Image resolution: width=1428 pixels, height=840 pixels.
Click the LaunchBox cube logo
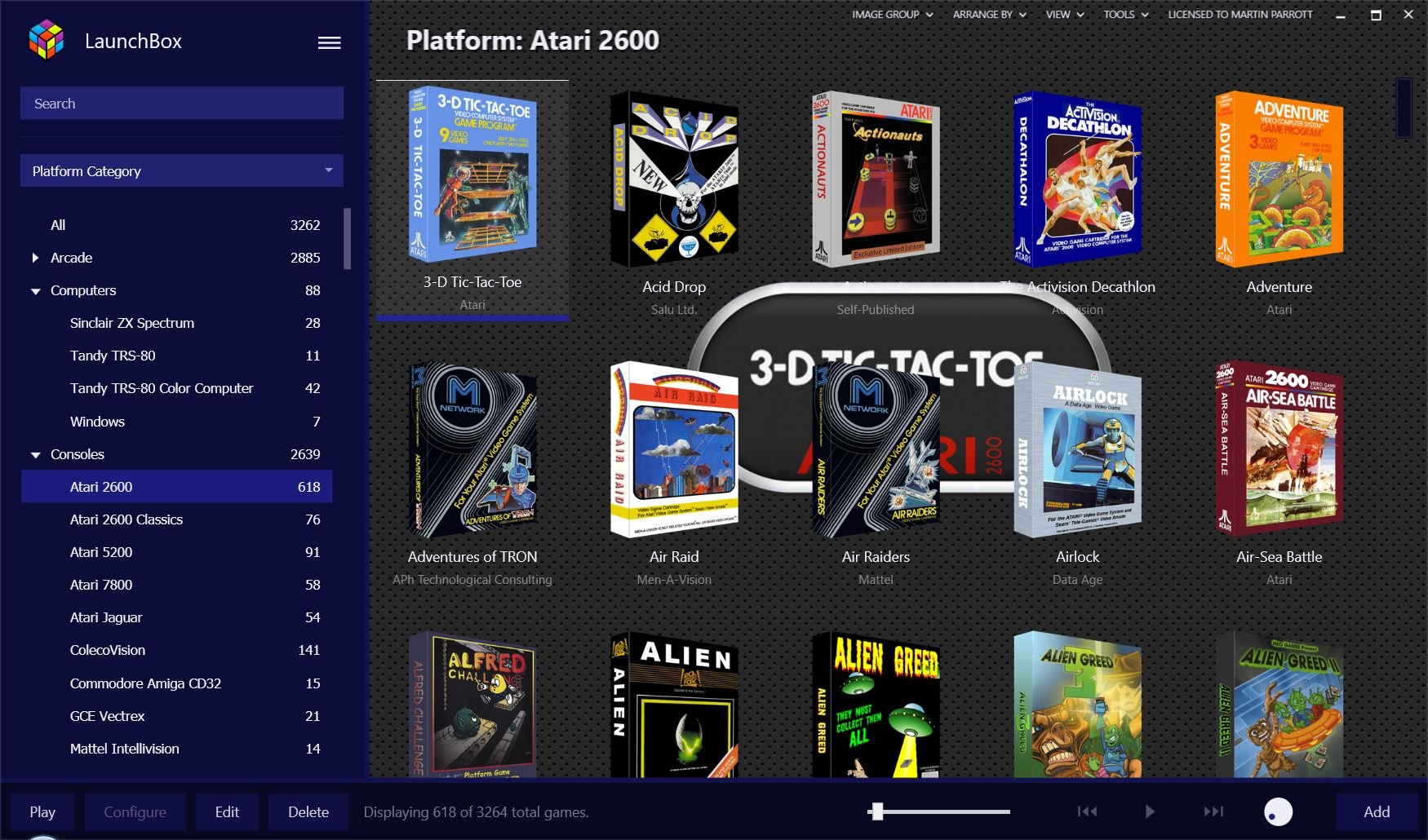coord(46,40)
